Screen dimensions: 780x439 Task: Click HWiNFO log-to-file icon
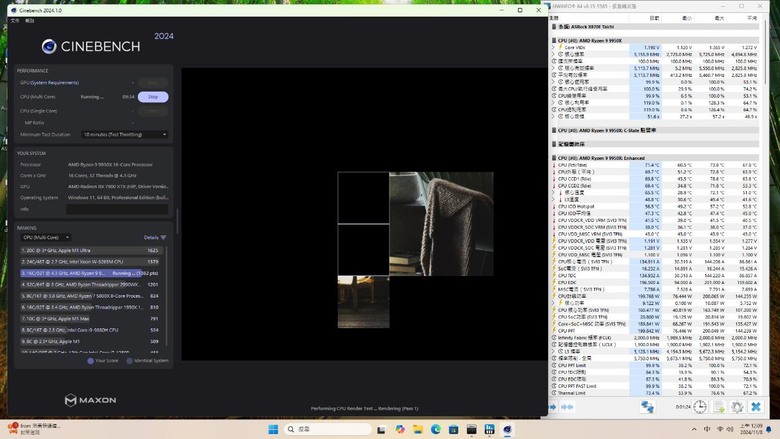pos(719,407)
